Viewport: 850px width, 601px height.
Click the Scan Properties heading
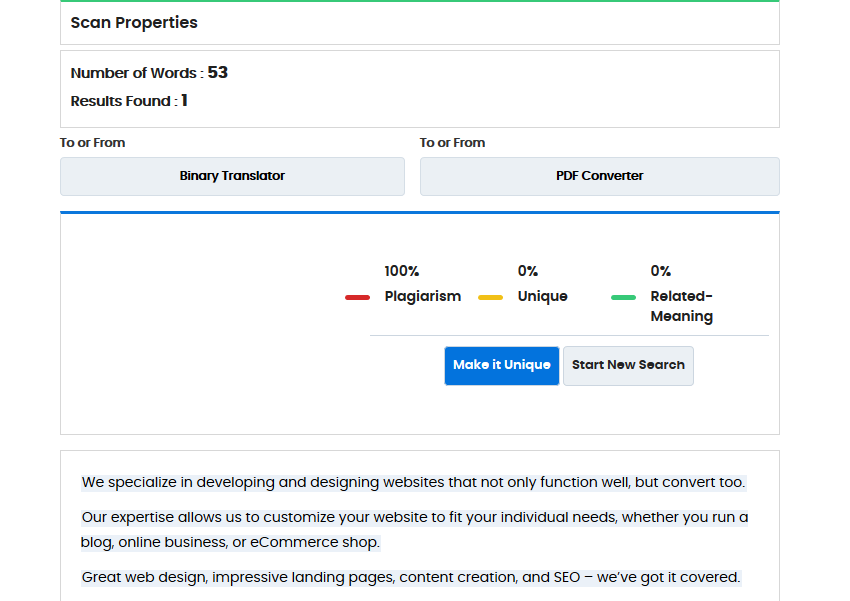(134, 23)
